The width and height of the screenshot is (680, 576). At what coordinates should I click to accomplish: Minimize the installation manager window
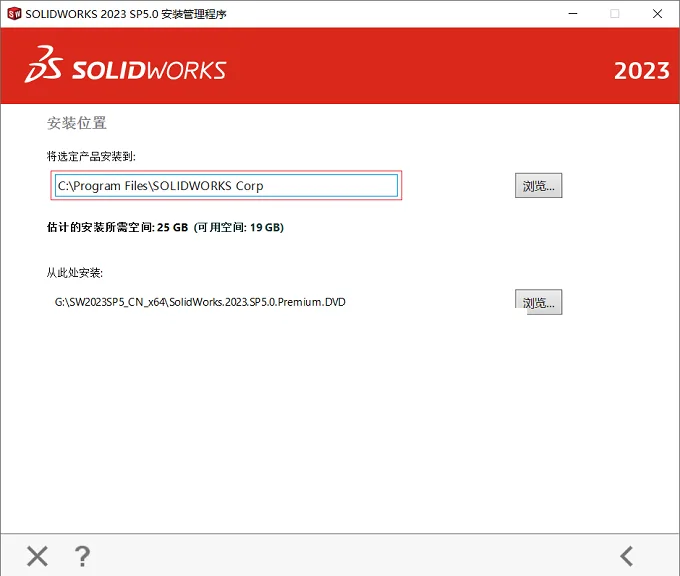pos(573,14)
